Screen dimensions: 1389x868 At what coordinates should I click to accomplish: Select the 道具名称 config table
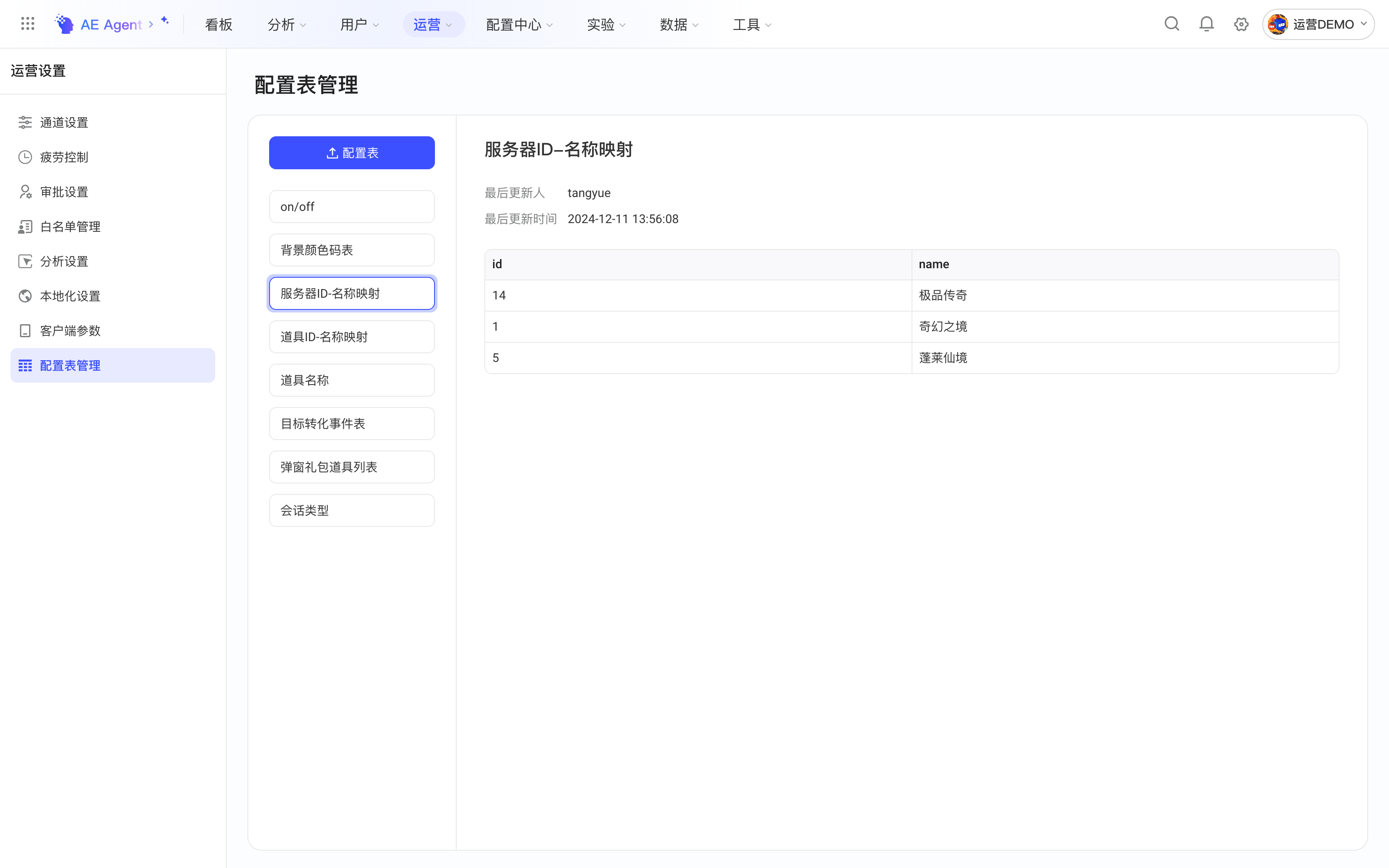[x=352, y=380]
